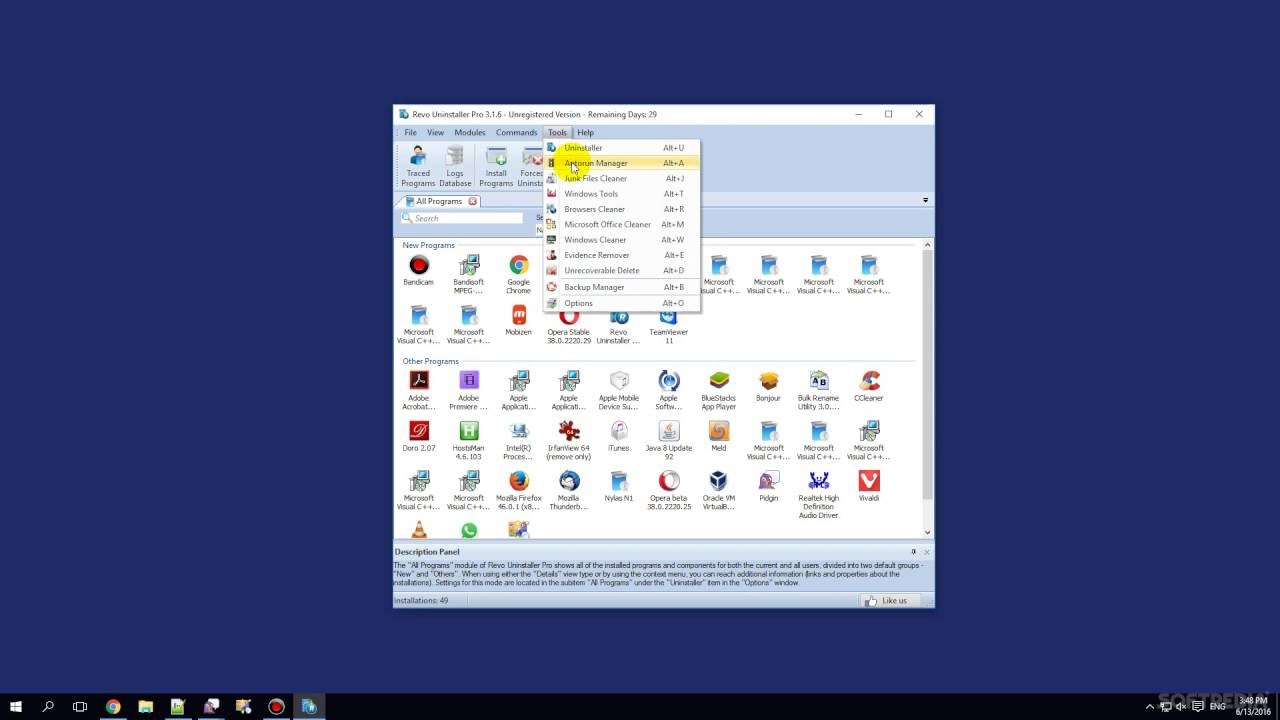
Task: Open the Help menu
Action: [x=585, y=132]
